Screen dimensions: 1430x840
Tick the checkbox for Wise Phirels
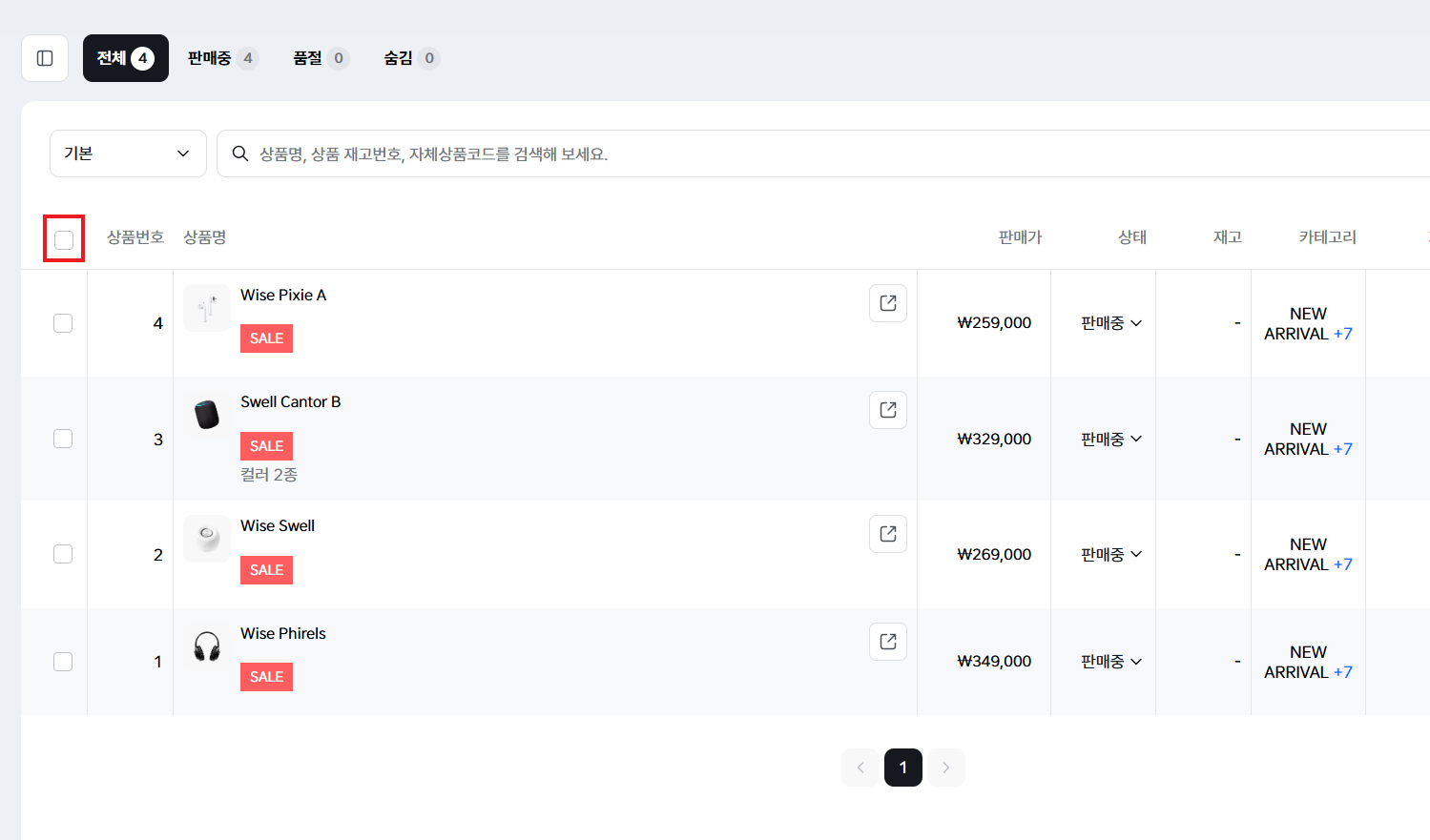click(x=63, y=662)
